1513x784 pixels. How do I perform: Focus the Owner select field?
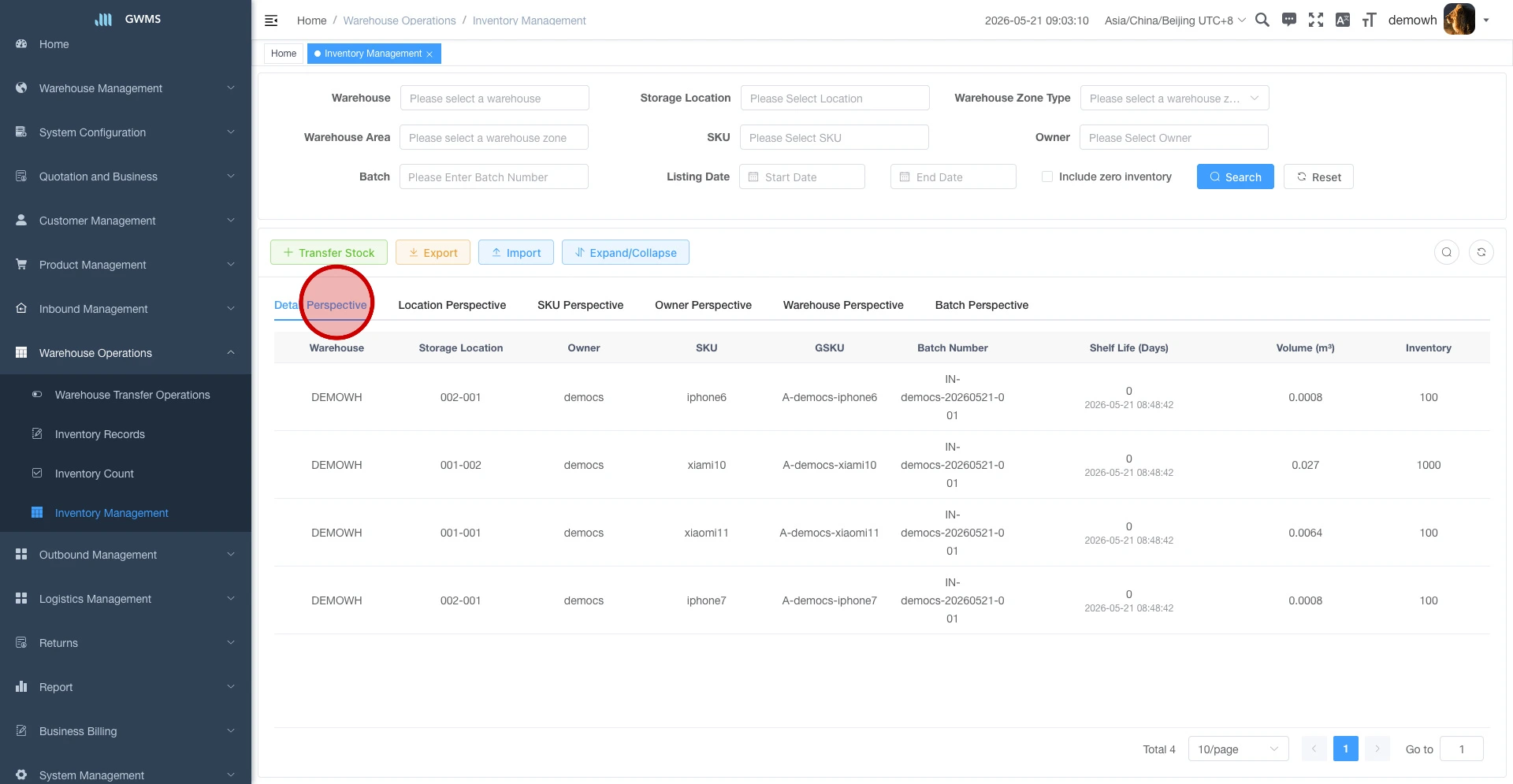pyautogui.click(x=1173, y=137)
